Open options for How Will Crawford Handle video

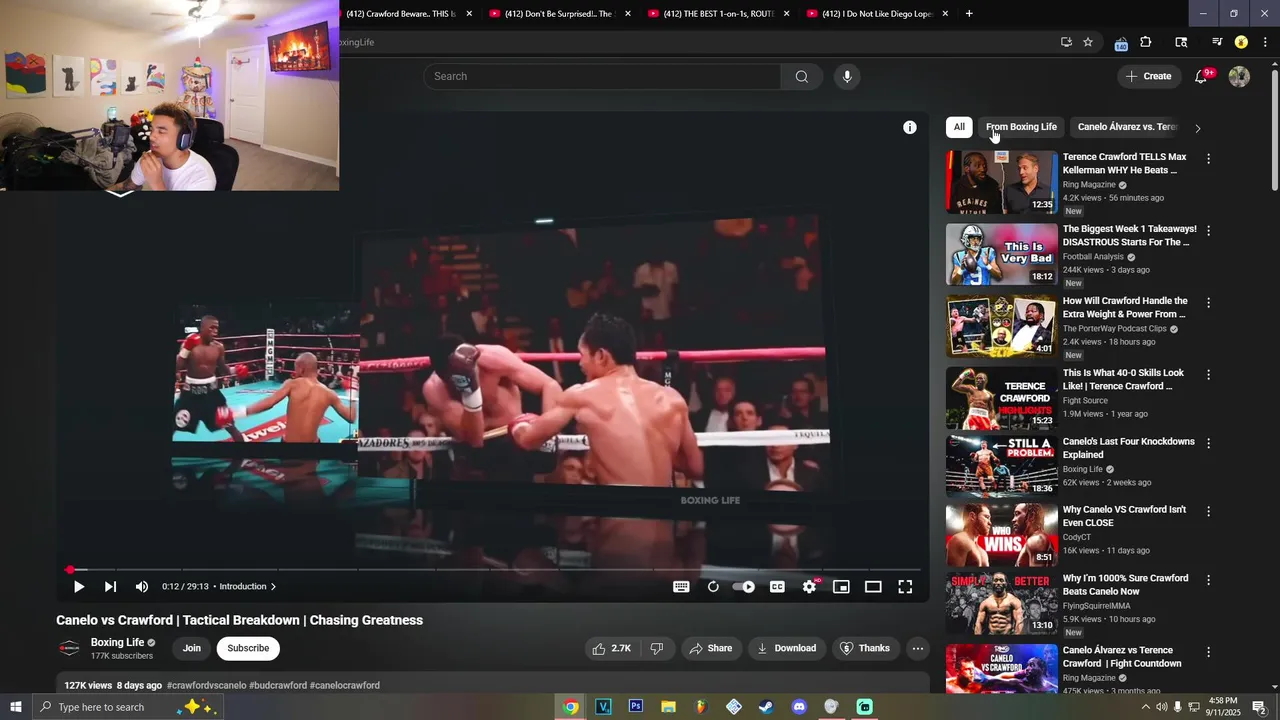pos(1208,303)
